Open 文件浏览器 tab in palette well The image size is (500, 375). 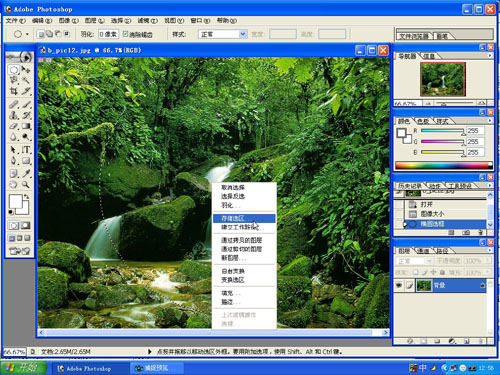coord(414,36)
